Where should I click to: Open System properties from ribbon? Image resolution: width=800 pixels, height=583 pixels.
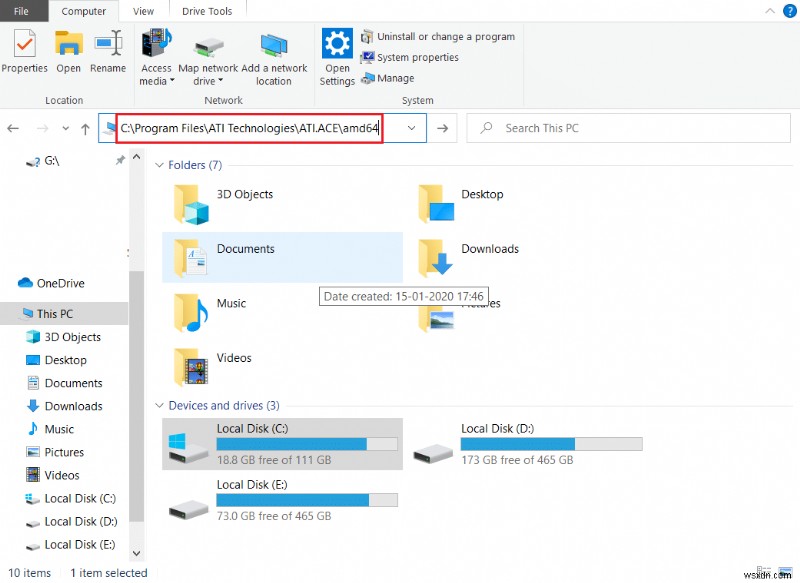410,57
